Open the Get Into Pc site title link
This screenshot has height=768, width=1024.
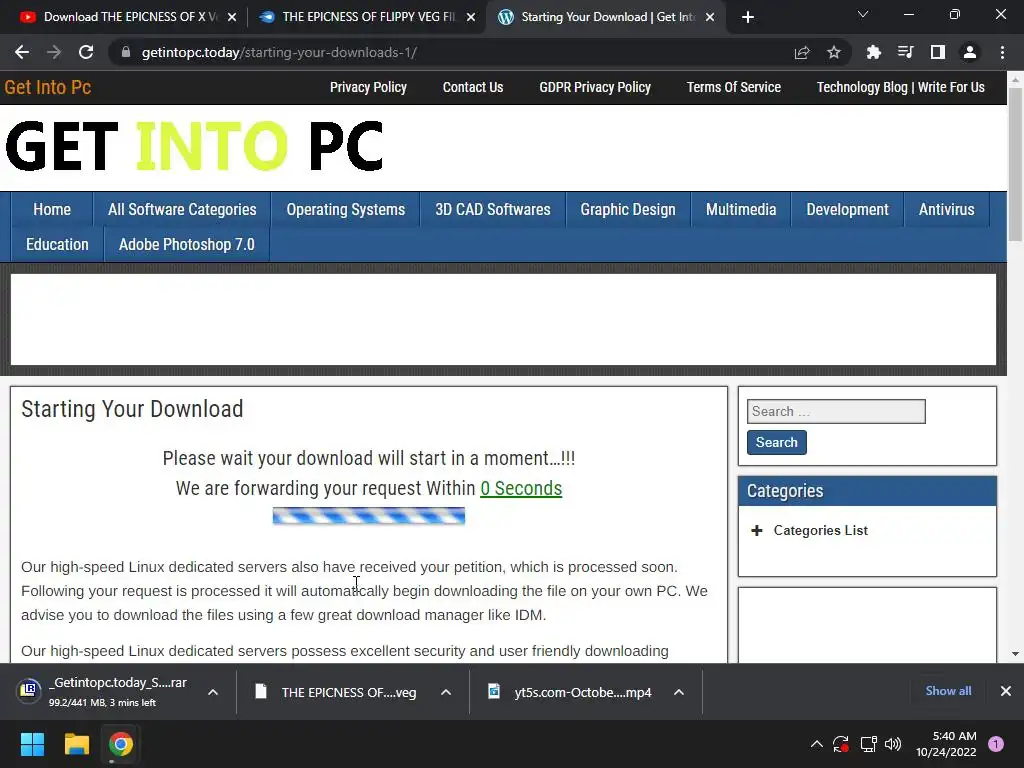pos(48,88)
